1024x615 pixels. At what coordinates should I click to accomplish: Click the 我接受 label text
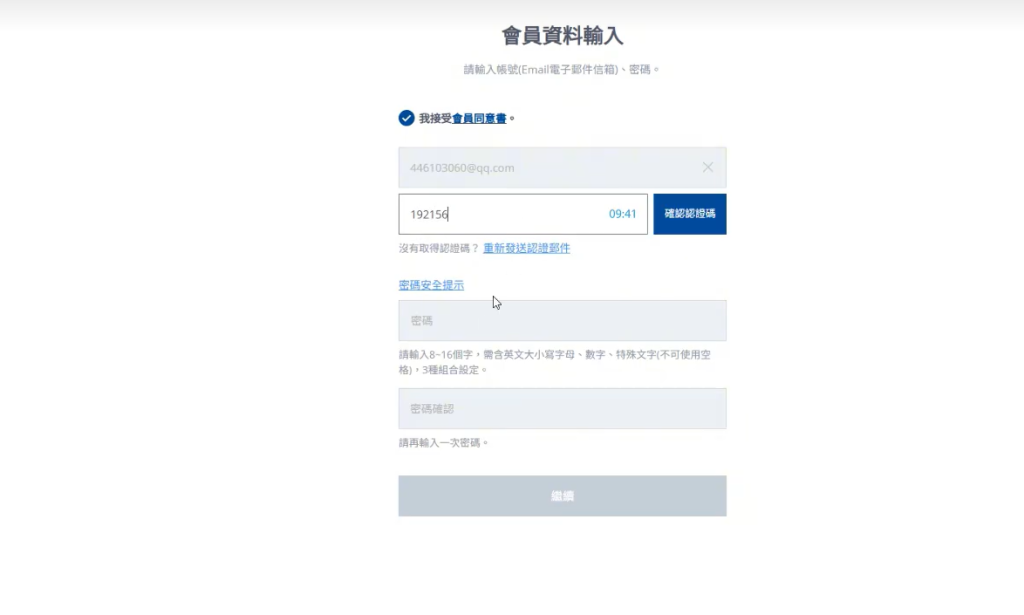435,118
